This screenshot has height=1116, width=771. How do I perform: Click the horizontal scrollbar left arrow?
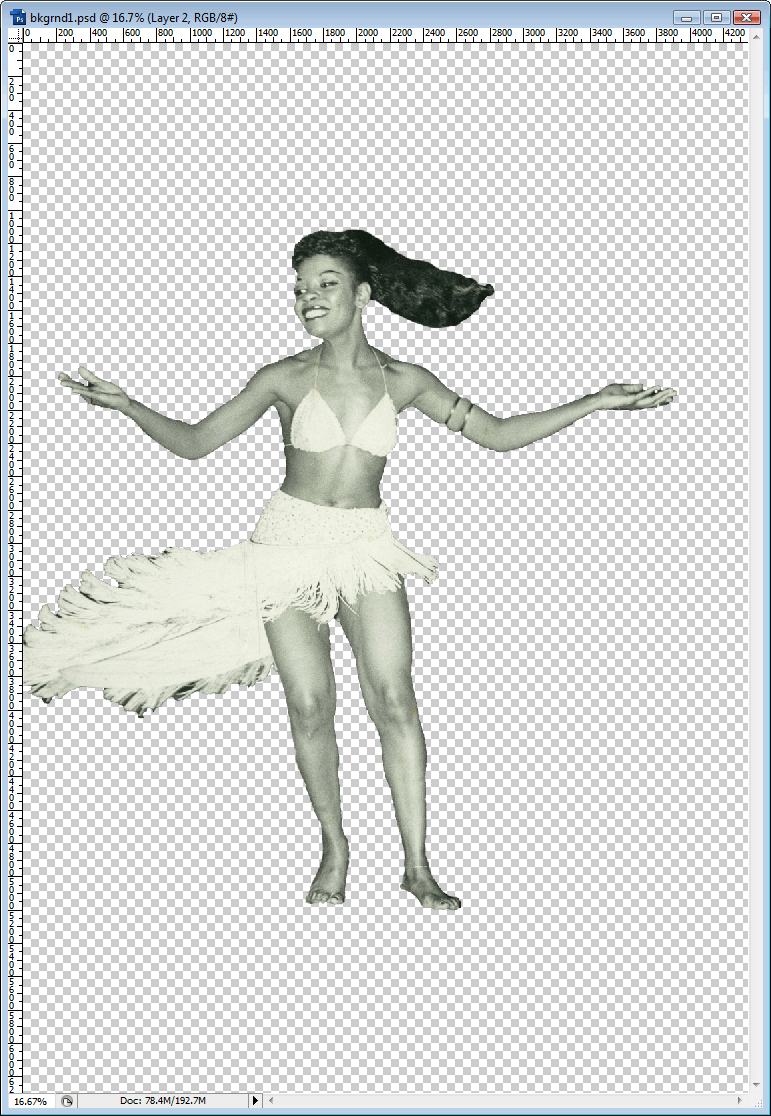pyautogui.click(x=271, y=1101)
